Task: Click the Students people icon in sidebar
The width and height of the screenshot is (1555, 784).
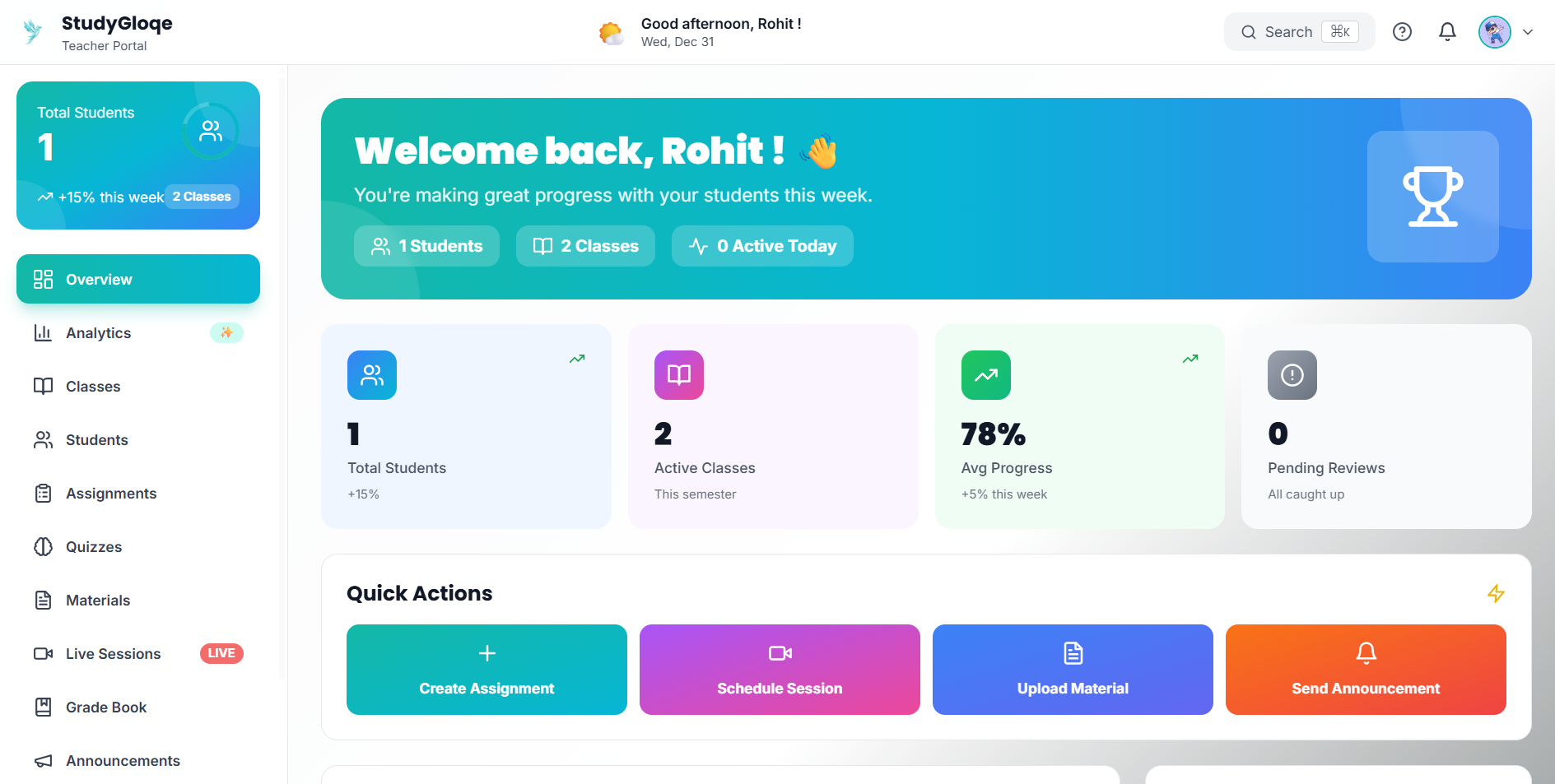Action: click(43, 439)
